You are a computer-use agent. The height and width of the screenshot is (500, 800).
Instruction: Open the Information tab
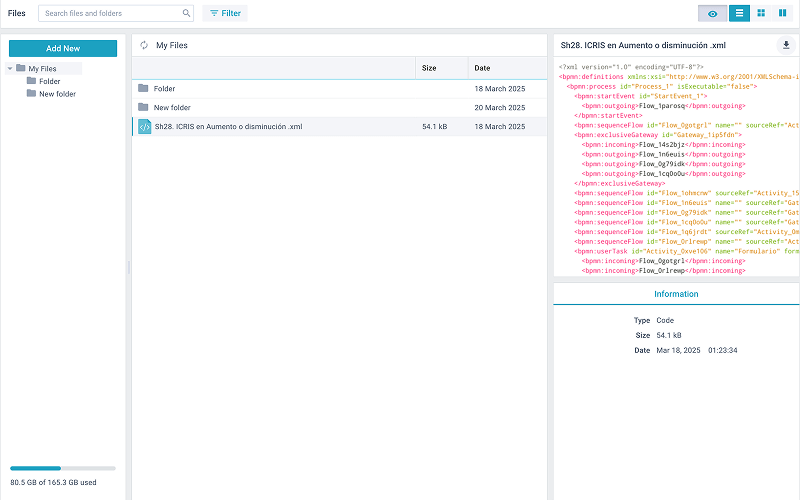[x=676, y=294]
